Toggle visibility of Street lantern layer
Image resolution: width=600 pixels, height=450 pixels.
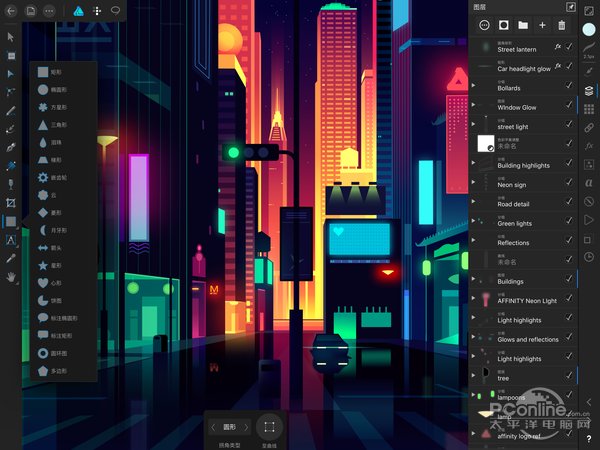[569, 46]
